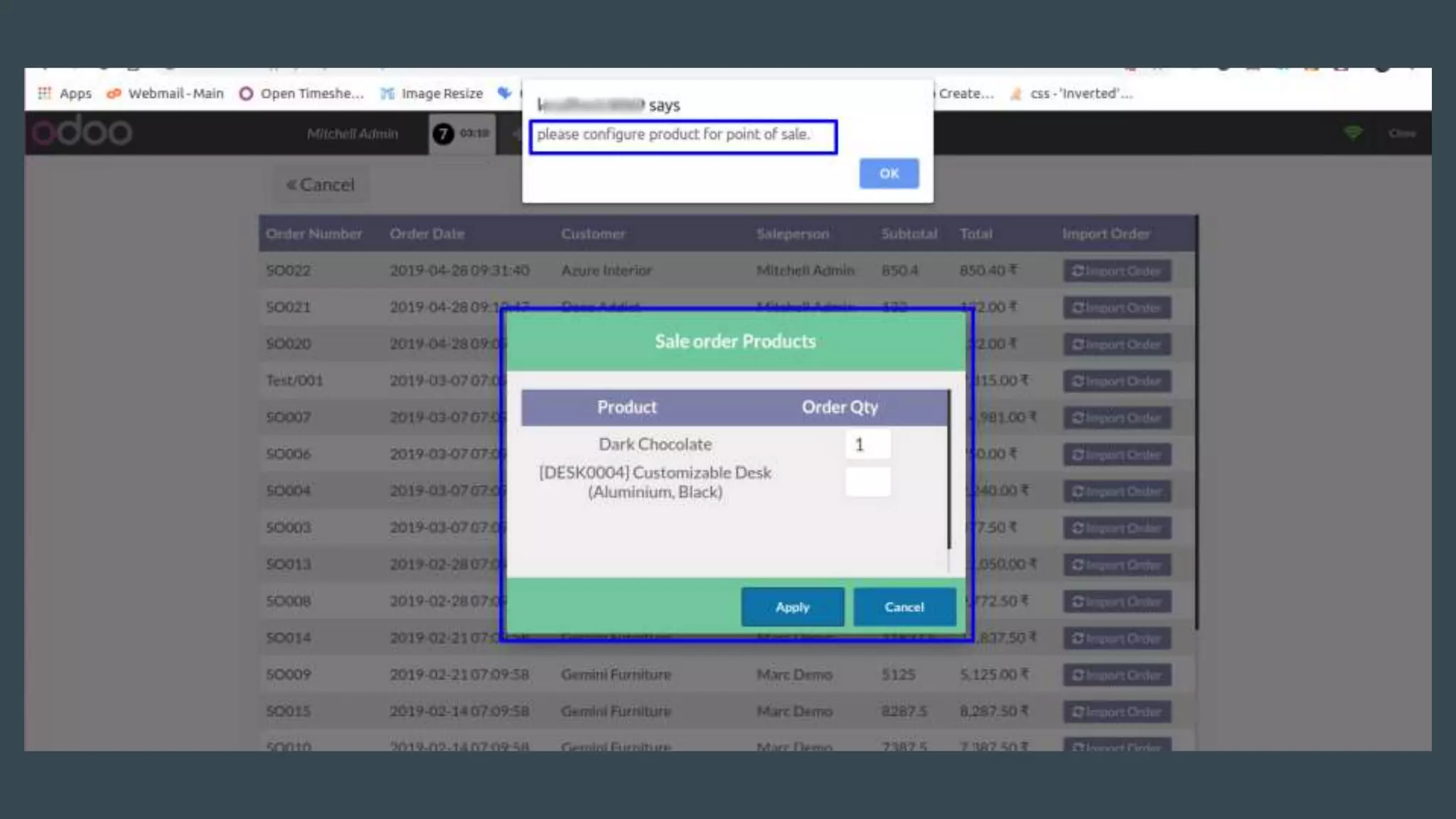
Task: Click the Customizable Desk order quantity field
Action: tap(867, 482)
